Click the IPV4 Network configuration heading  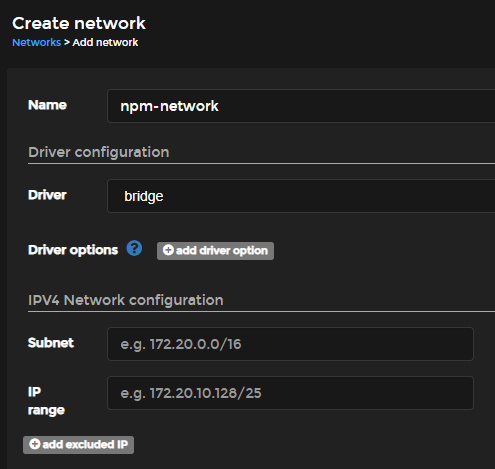[x=126, y=300]
